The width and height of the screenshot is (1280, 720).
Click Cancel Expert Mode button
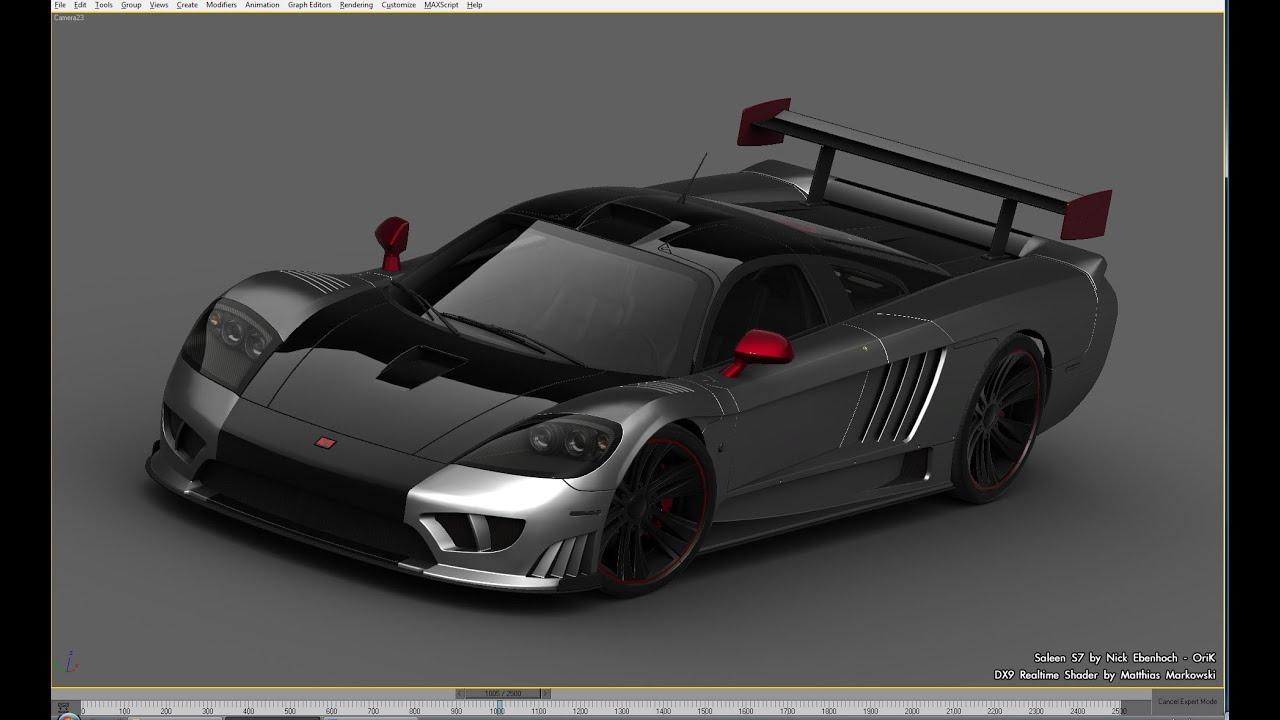(x=1187, y=701)
